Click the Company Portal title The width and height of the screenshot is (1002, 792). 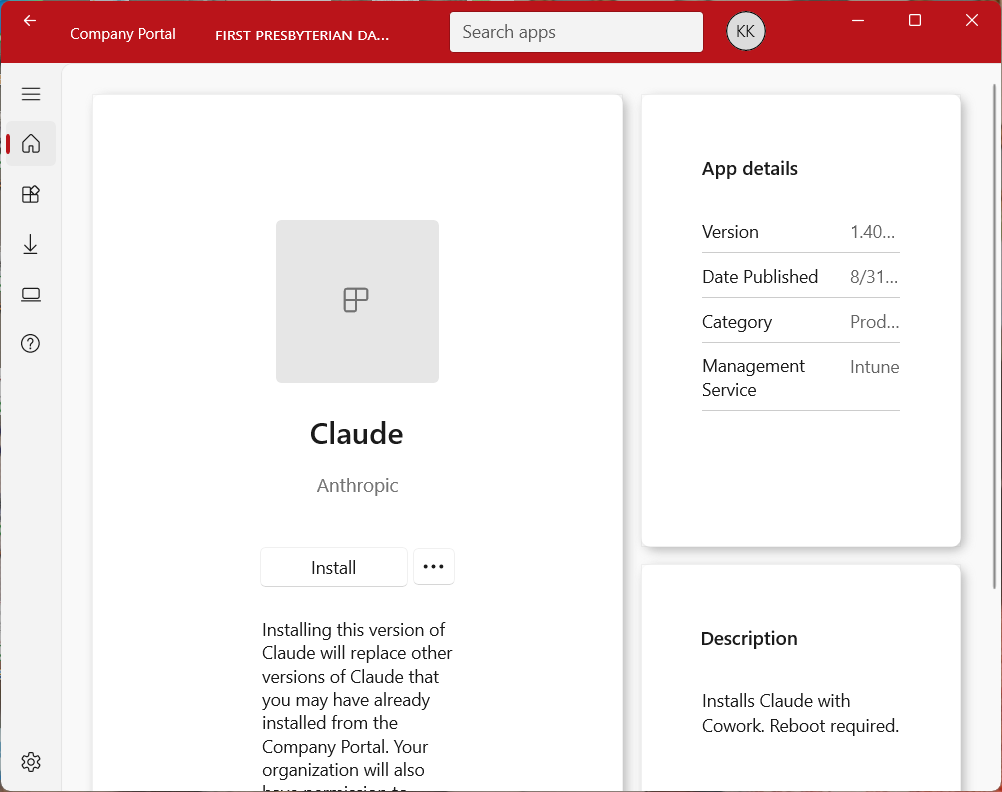coord(123,34)
